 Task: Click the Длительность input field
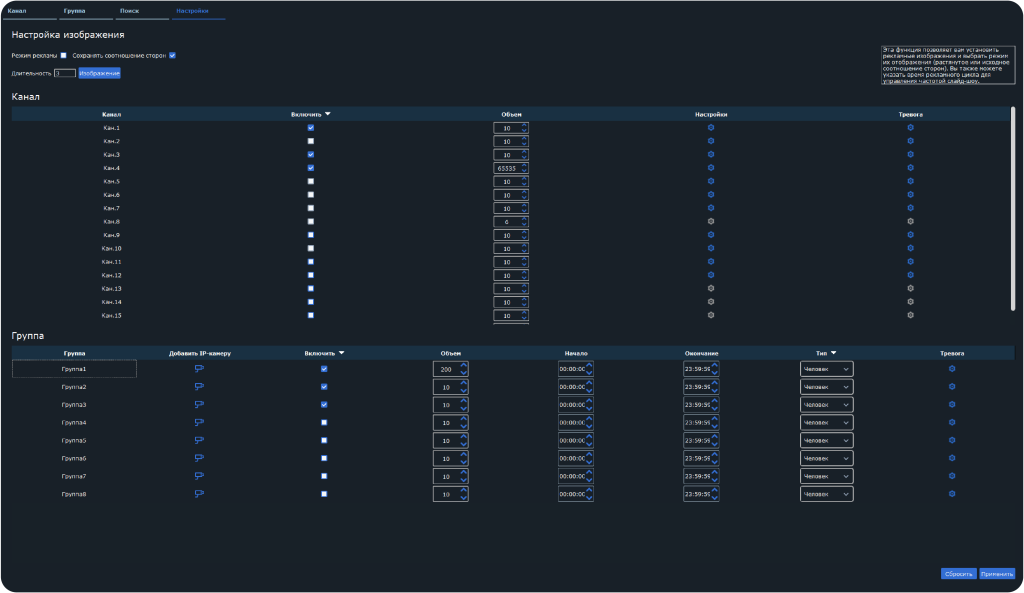(65, 73)
